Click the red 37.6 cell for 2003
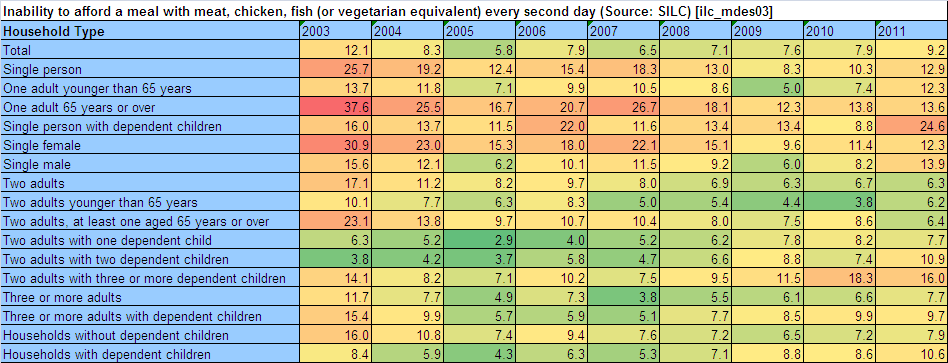948x363 pixels. [x=336, y=107]
